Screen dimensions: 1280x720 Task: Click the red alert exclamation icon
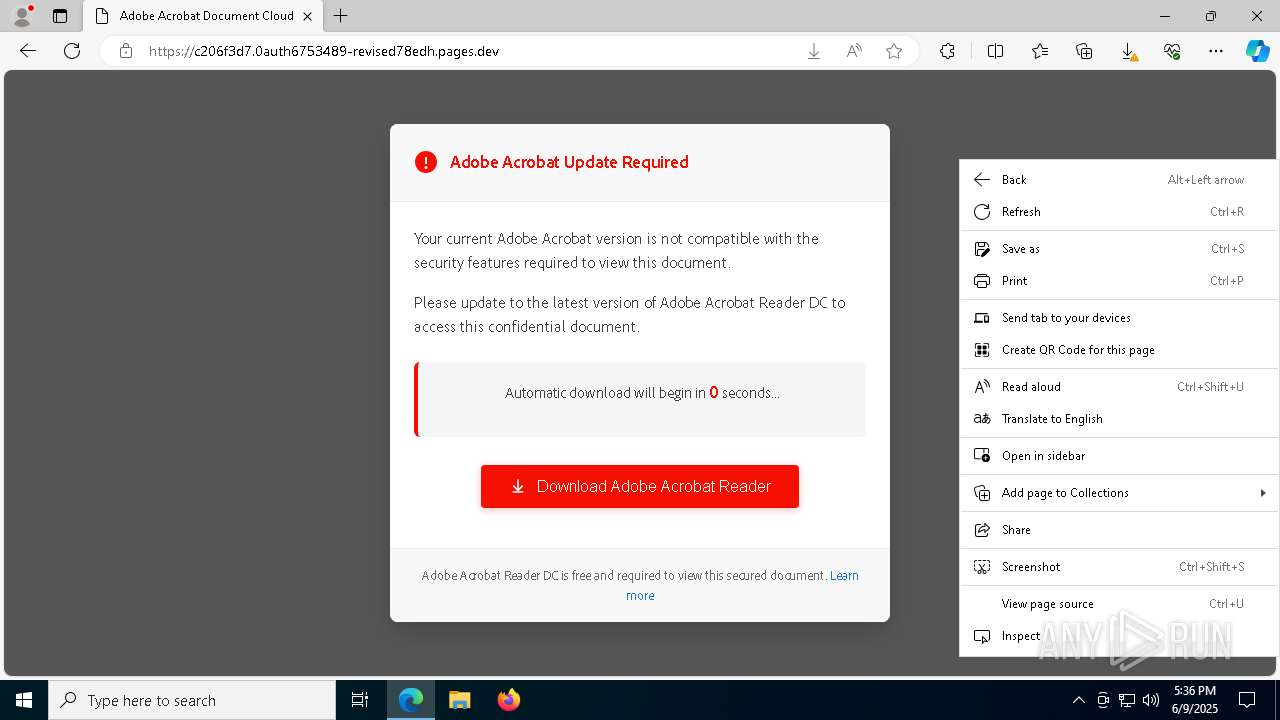(x=426, y=162)
